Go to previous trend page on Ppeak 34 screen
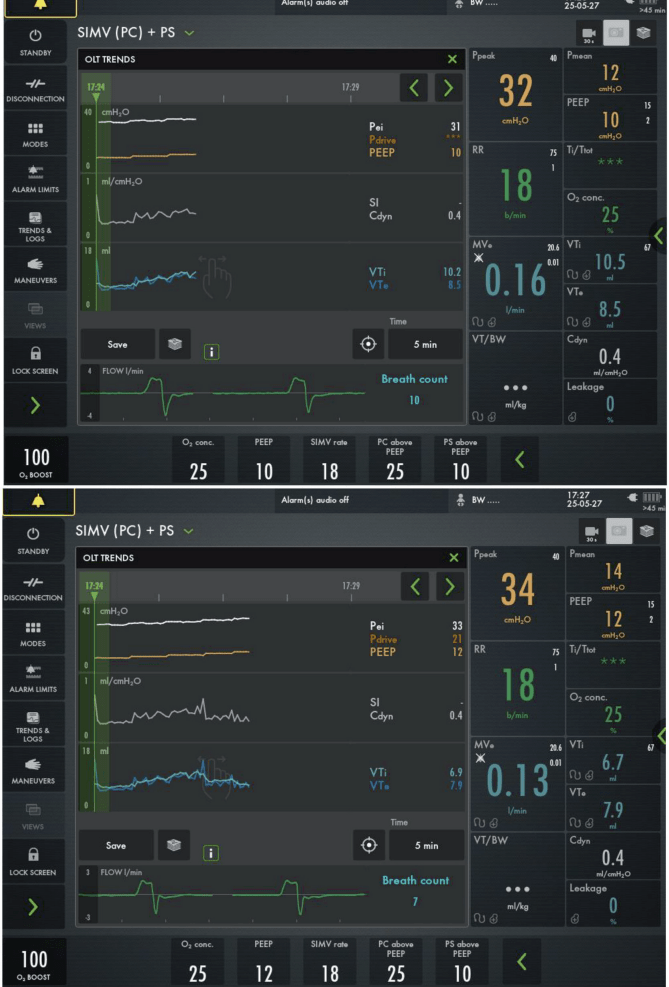The height and width of the screenshot is (987, 669). [415, 587]
